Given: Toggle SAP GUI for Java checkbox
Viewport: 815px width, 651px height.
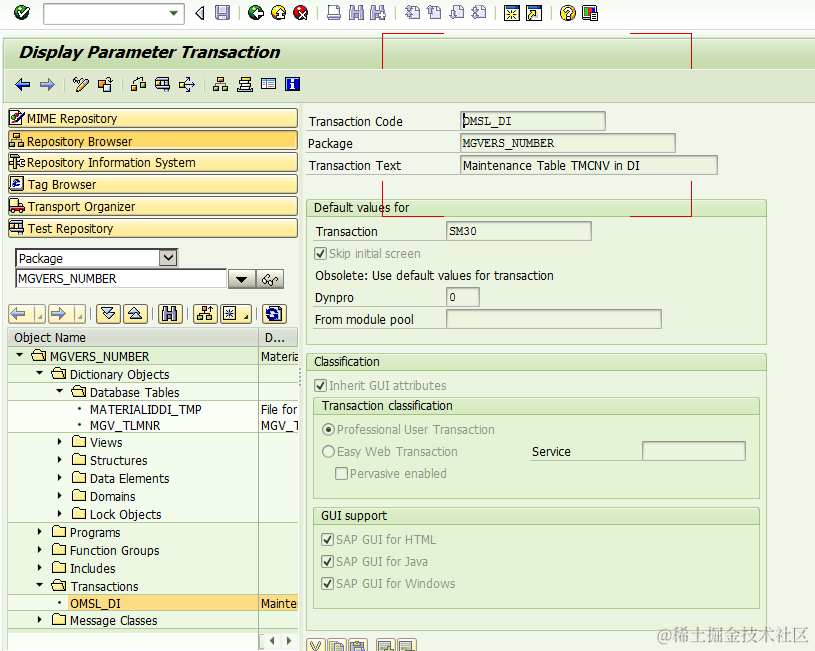Looking at the screenshot, I should tap(327, 562).
